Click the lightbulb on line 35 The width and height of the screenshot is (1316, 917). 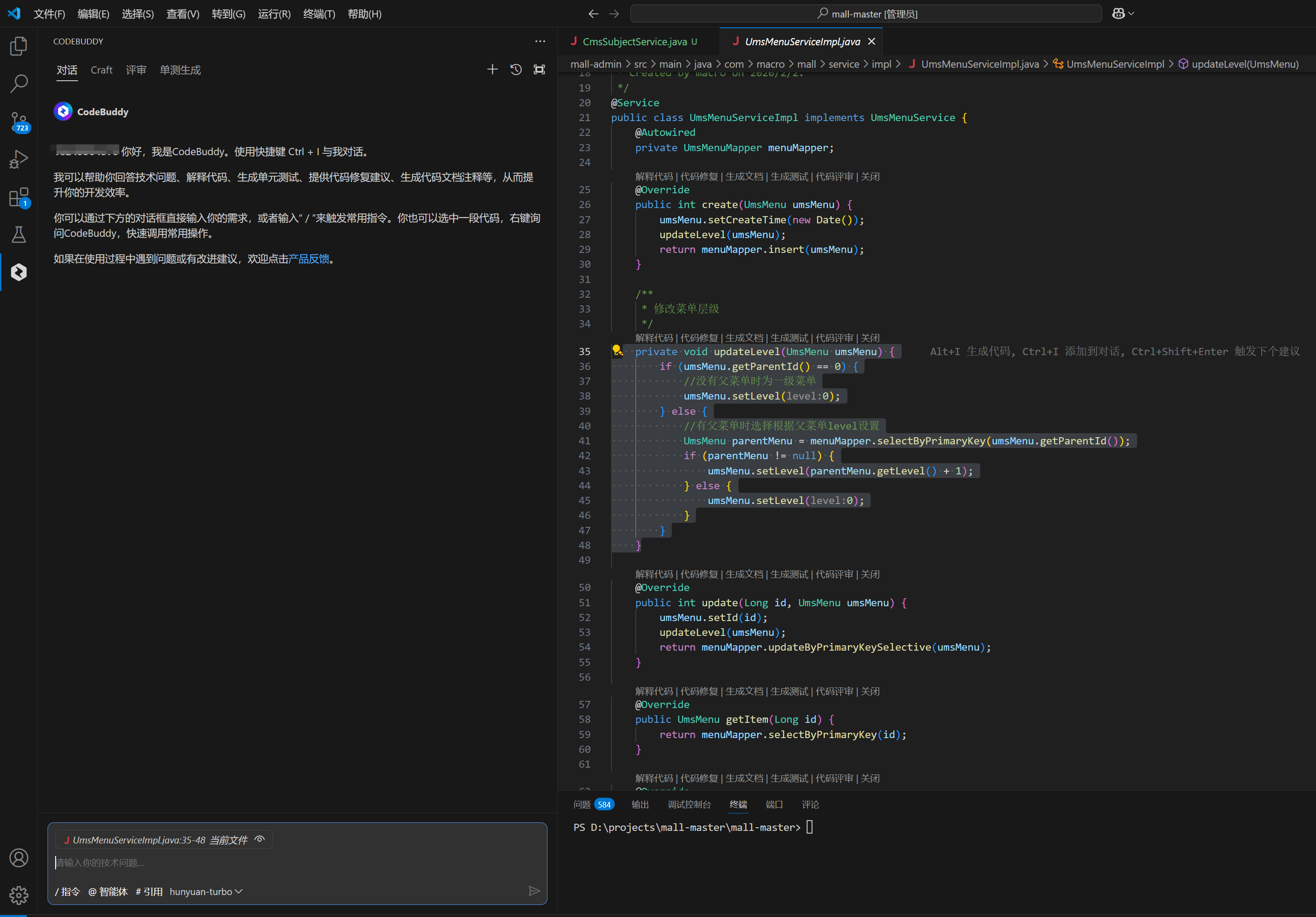tap(617, 350)
